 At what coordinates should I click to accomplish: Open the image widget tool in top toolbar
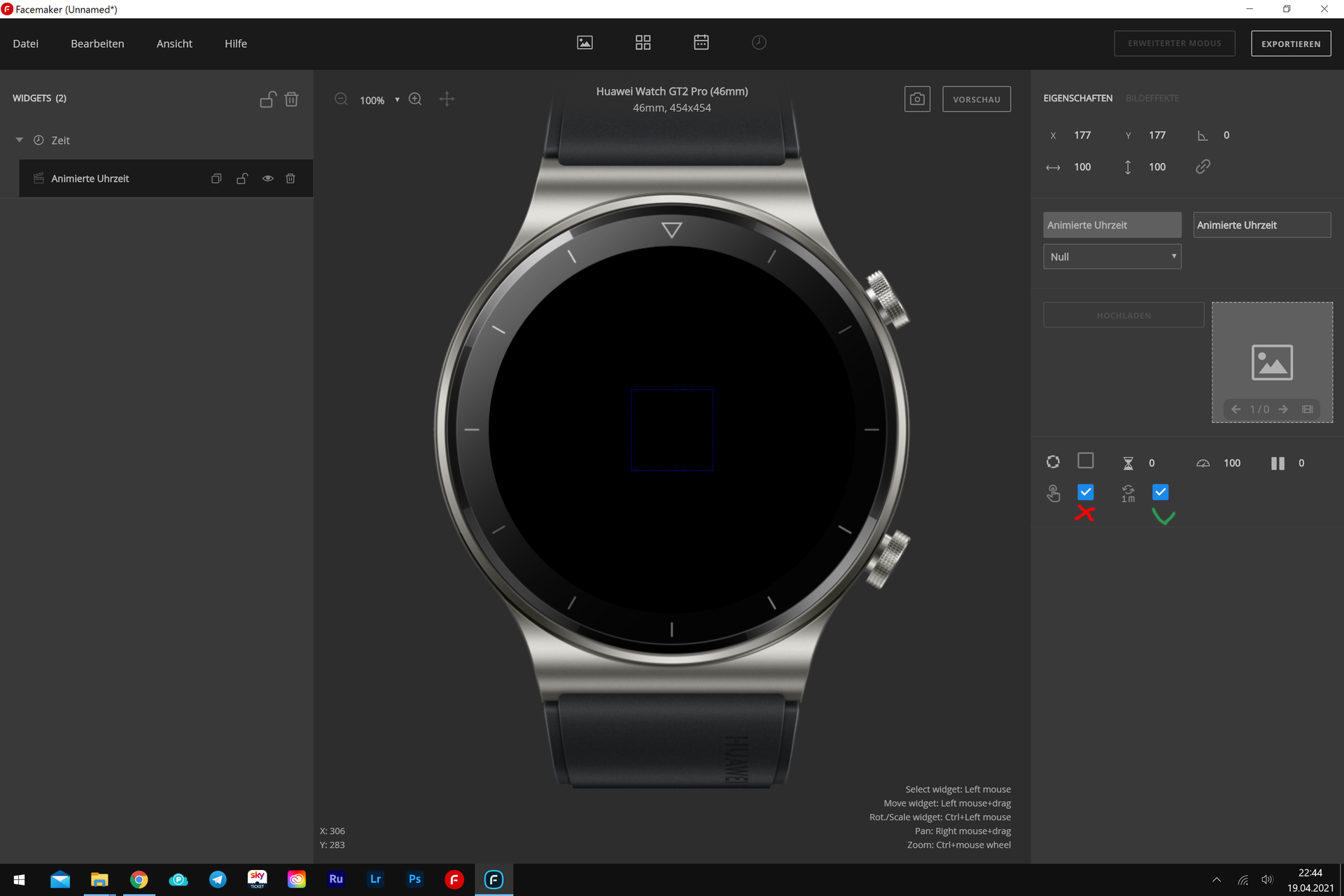tap(584, 43)
